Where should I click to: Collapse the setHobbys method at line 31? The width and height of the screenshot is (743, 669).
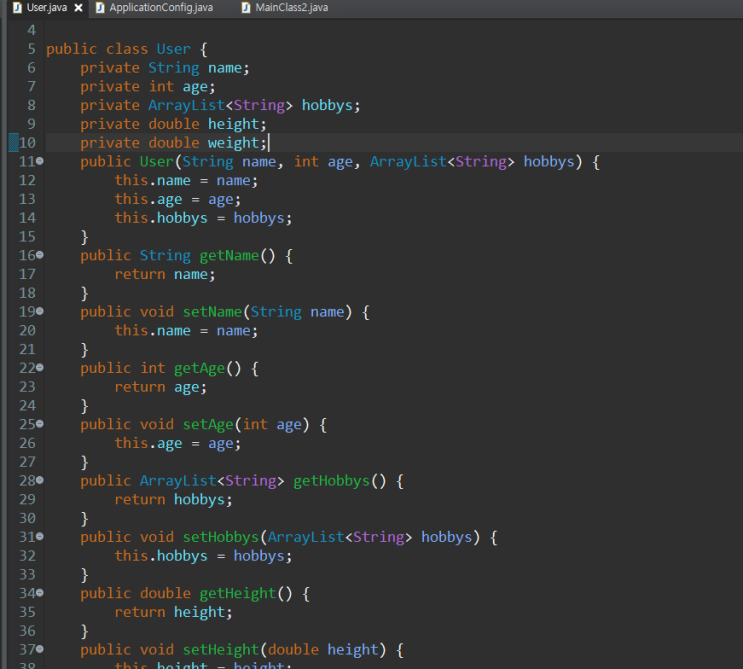pos(40,536)
